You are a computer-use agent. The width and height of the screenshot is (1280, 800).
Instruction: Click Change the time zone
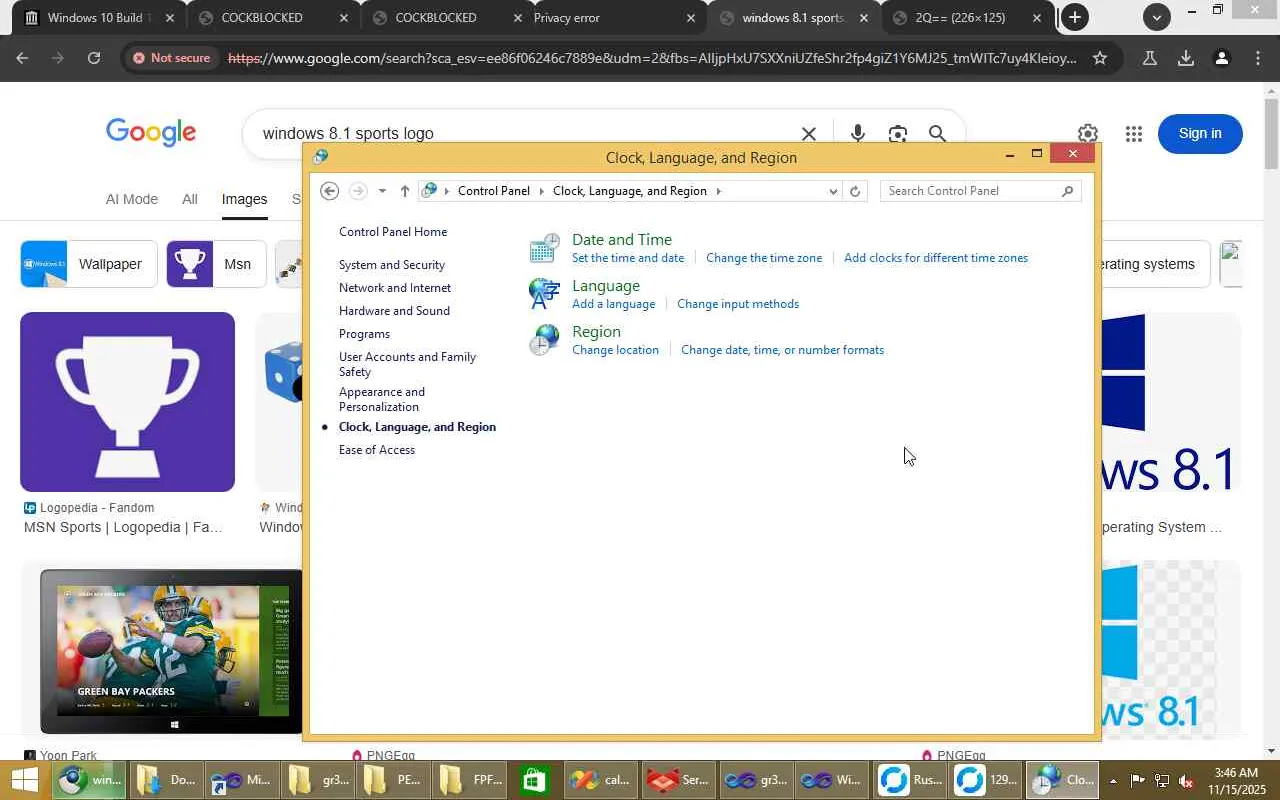[764, 258]
